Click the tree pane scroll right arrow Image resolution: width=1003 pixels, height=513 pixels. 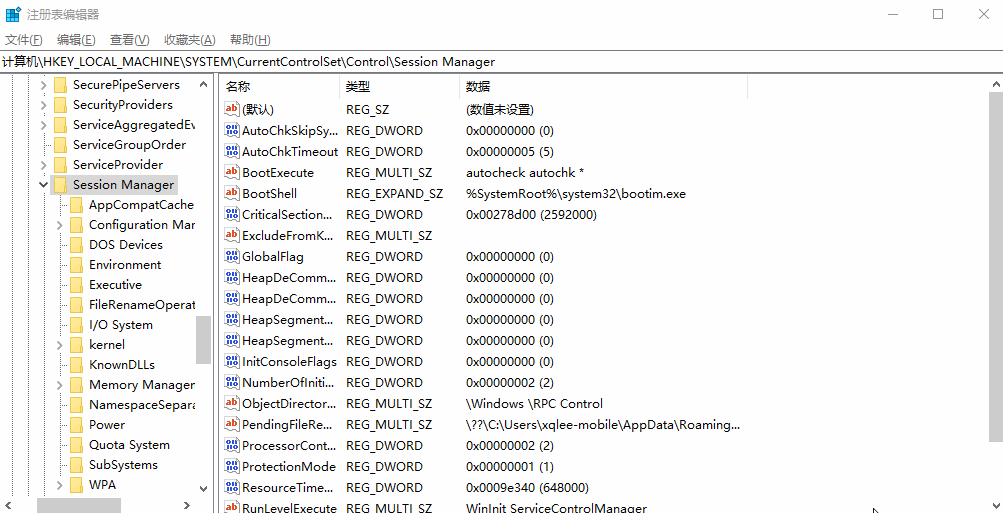click(187, 505)
